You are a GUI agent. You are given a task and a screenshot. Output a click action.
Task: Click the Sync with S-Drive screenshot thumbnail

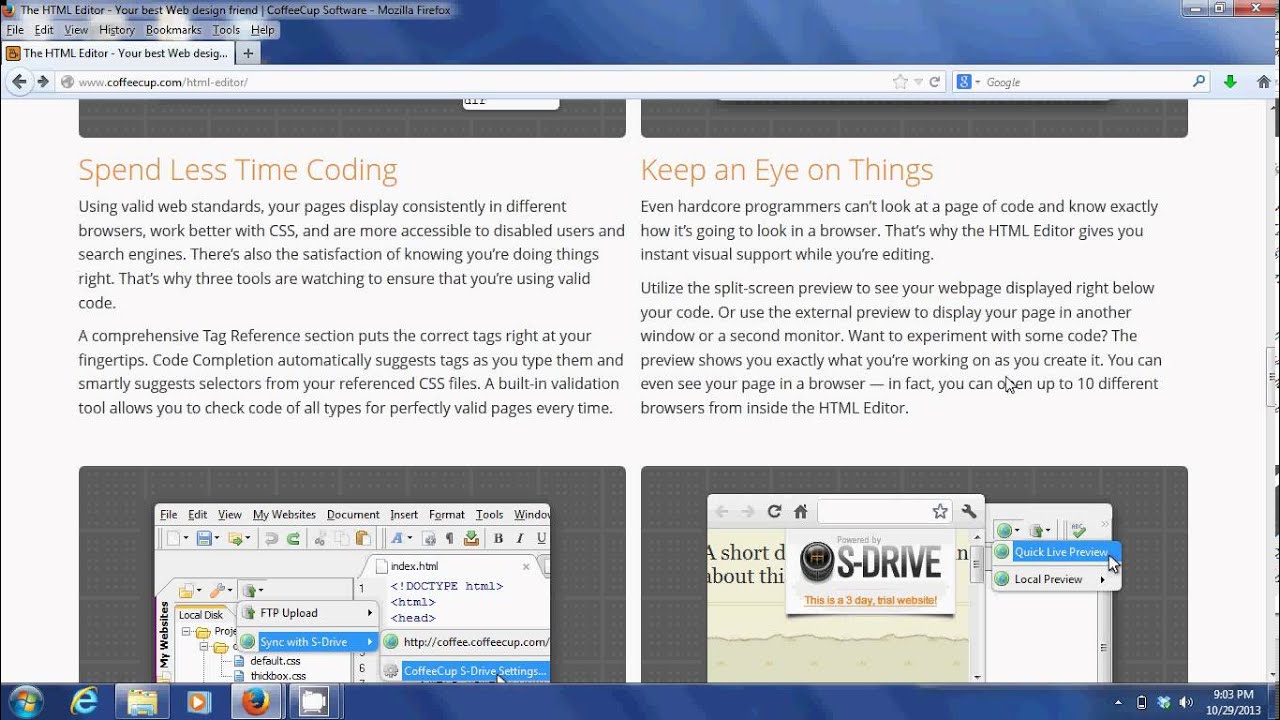tap(352, 575)
